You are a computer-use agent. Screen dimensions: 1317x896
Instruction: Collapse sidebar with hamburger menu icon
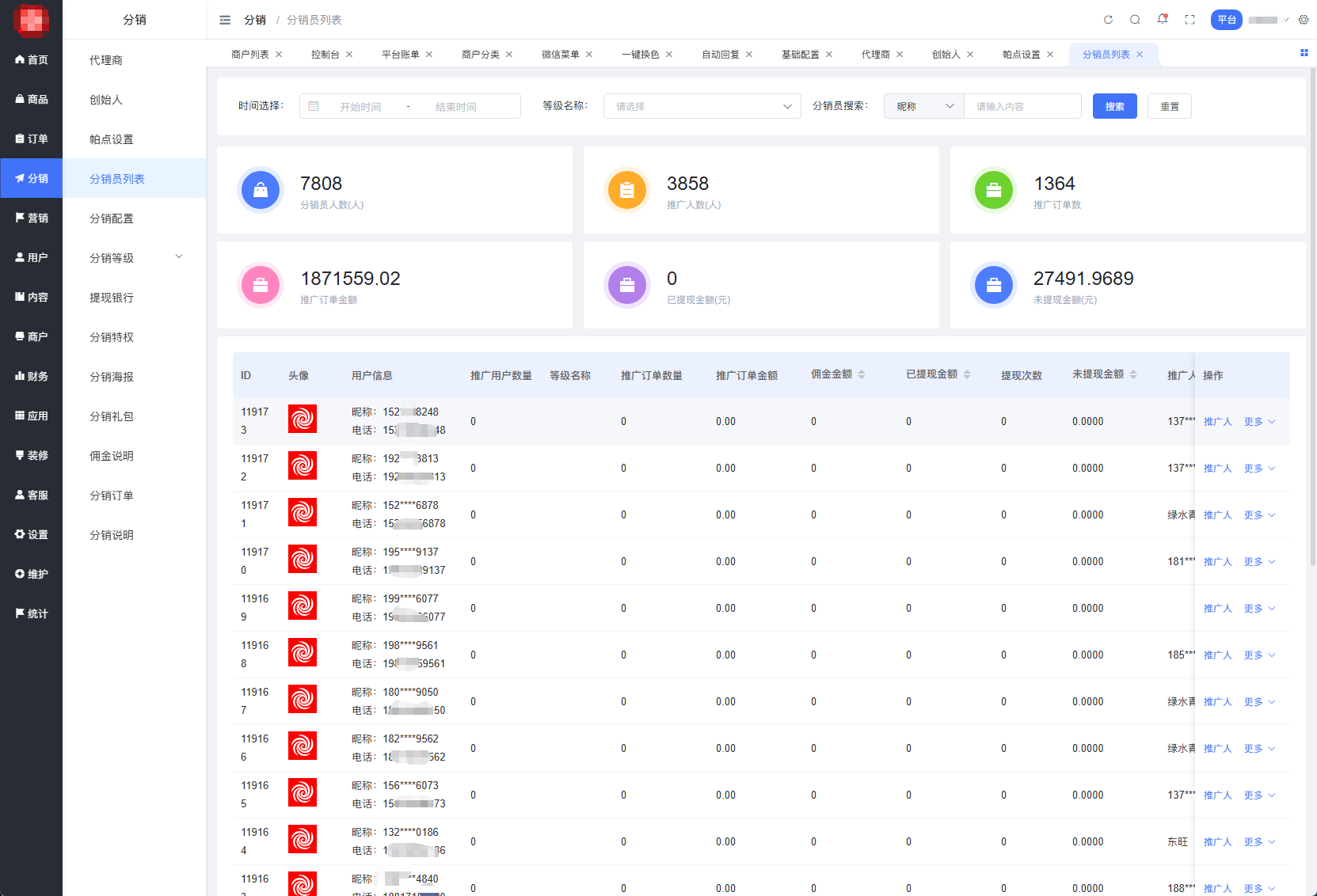click(x=225, y=20)
